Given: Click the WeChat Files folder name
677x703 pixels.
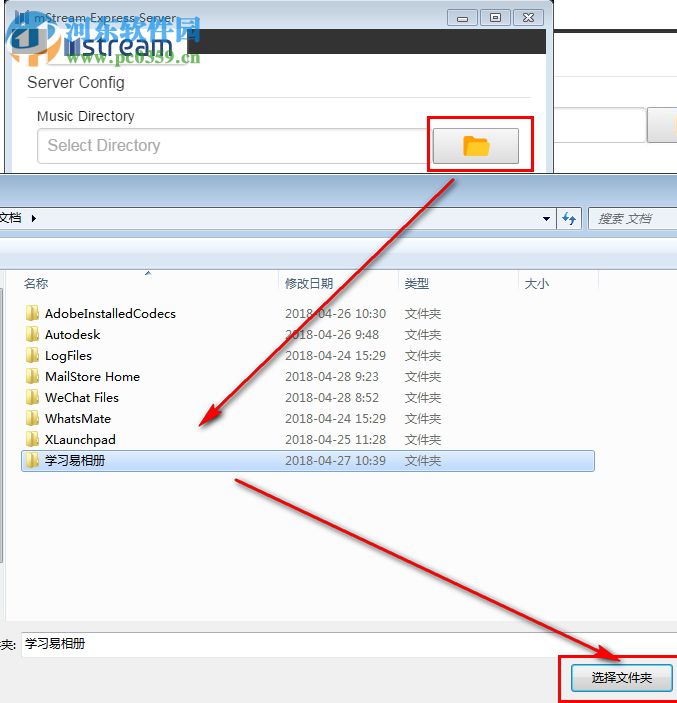Looking at the screenshot, I should 82,398.
